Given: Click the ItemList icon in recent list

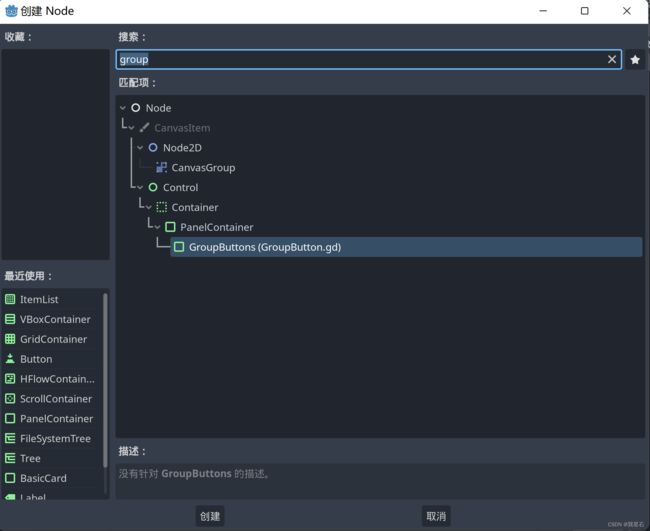Looking at the screenshot, I should coord(10,299).
